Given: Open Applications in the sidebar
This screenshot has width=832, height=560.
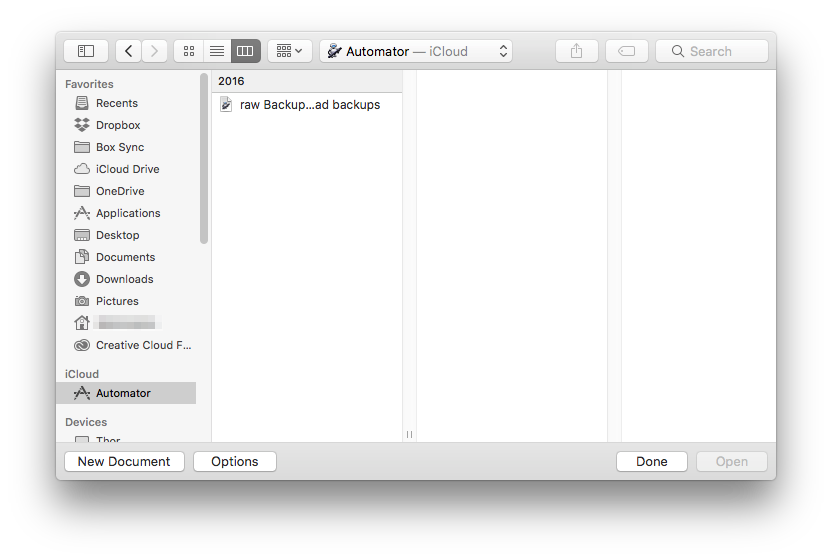Looking at the screenshot, I should pos(127,213).
